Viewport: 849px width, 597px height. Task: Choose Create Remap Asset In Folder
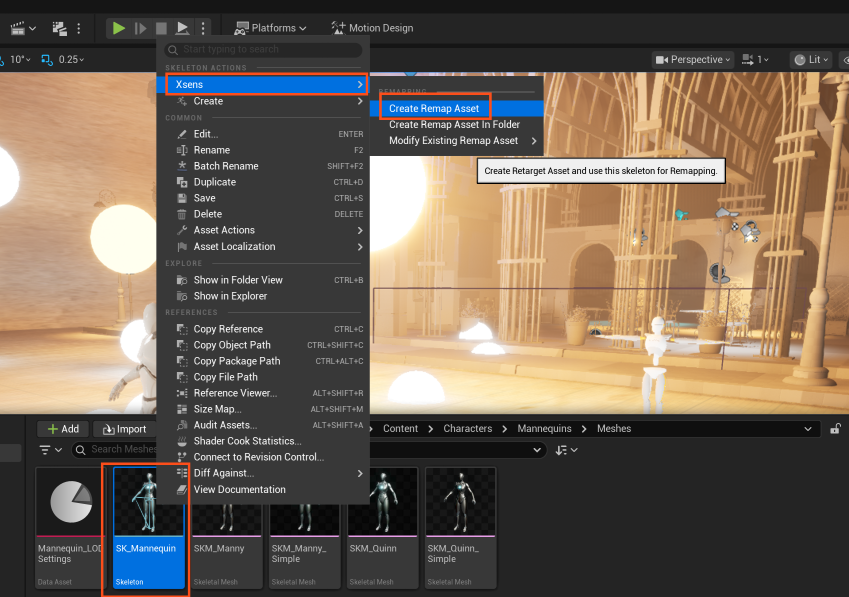[x=456, y=124]
